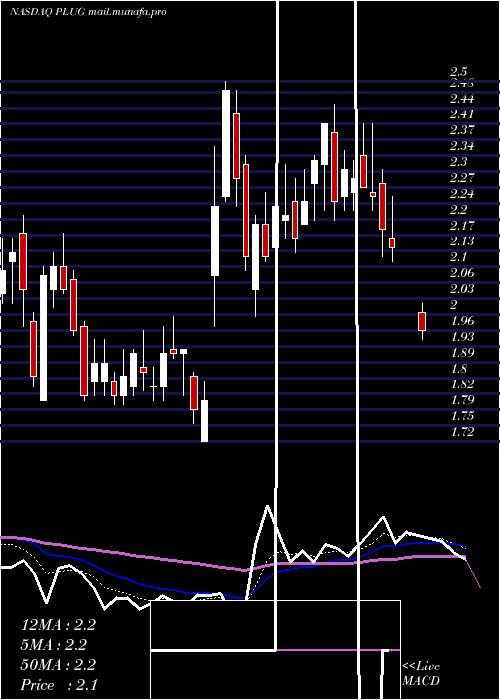The width and height of the screenshot is (500, 700).
Task: Pick the 2.34 price level label
Action: point(462,146)
